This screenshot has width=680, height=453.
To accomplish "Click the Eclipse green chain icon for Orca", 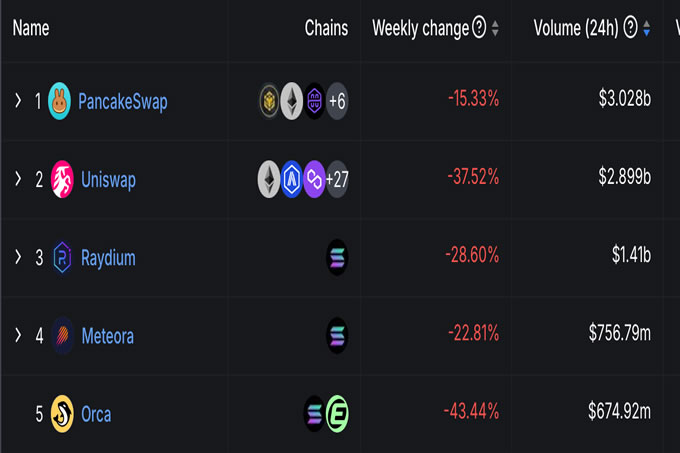I will coord(337,414).
